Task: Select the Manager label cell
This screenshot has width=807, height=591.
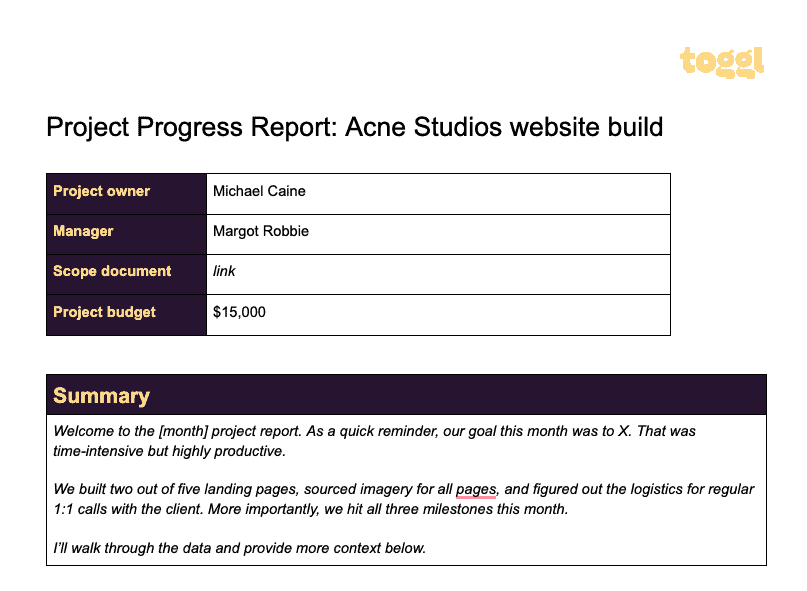Action: pyautogui.click(x=126, y=232)
